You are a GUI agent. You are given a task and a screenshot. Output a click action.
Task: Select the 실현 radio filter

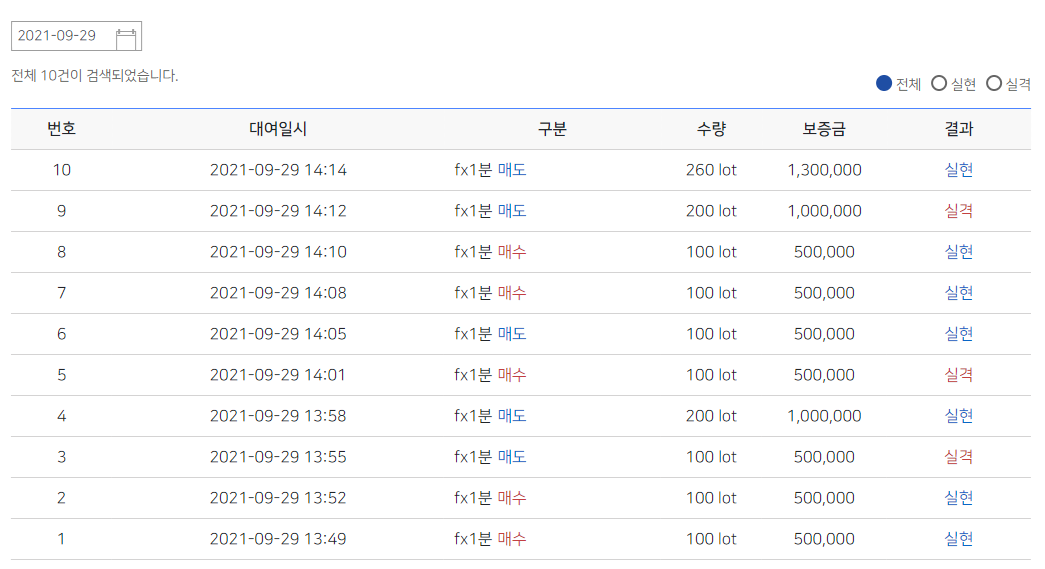pyautogui.click(x=938, y=83)
